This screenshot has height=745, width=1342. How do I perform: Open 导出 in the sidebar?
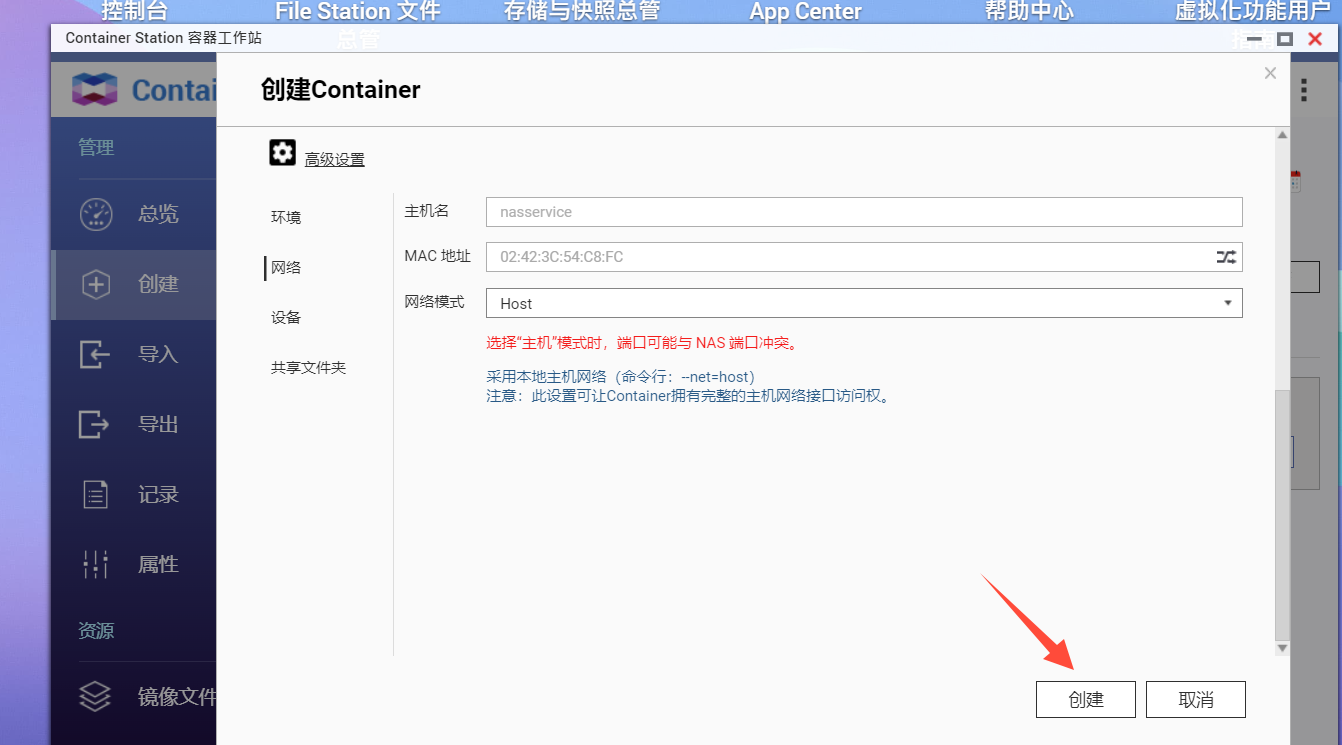[134, 424]
